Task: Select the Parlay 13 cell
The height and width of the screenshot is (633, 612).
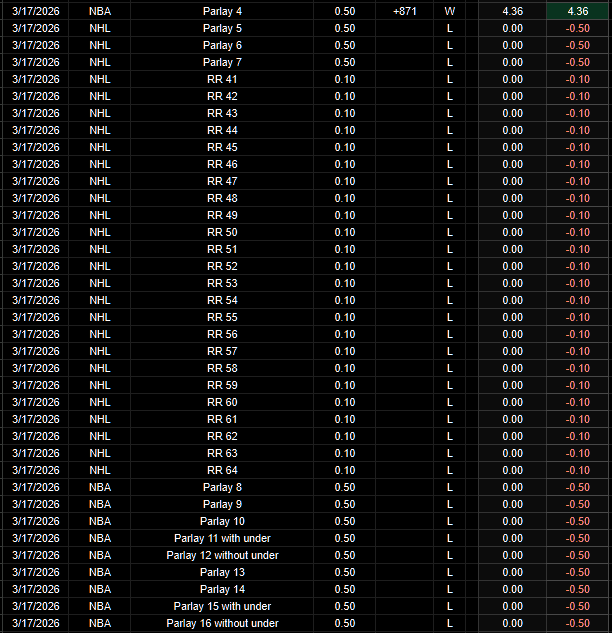Action: (x=222, y=572)
